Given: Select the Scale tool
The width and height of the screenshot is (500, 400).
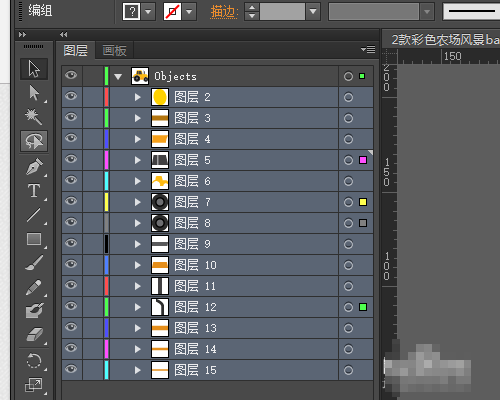Looking at the screenshot, I should (34, 385).
